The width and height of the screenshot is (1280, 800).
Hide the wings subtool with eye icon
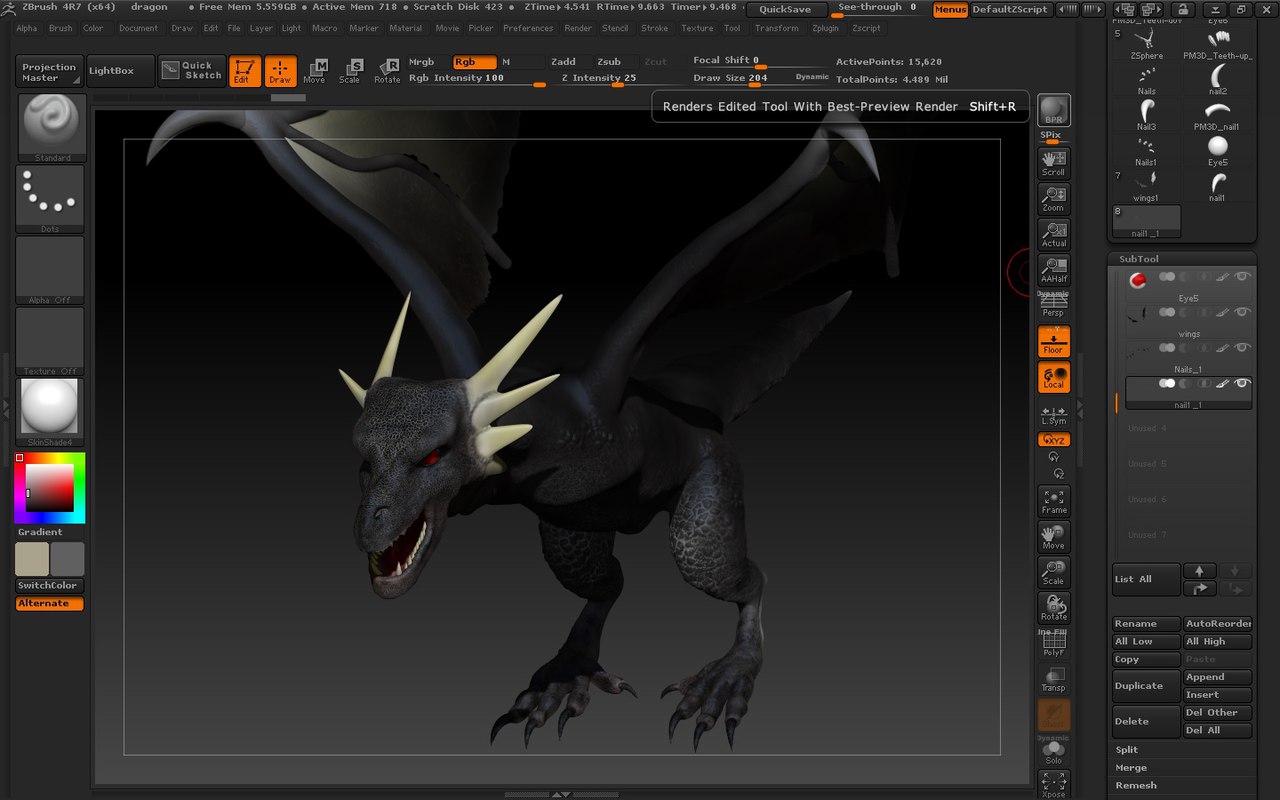(1243, 312)
